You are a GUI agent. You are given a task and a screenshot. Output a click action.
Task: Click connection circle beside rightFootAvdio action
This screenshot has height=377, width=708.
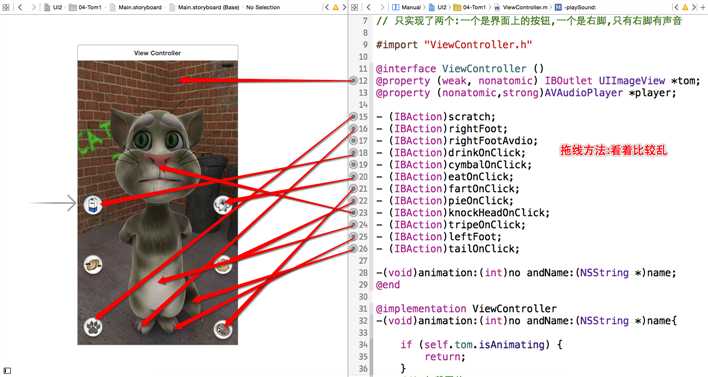coord(354,140)
